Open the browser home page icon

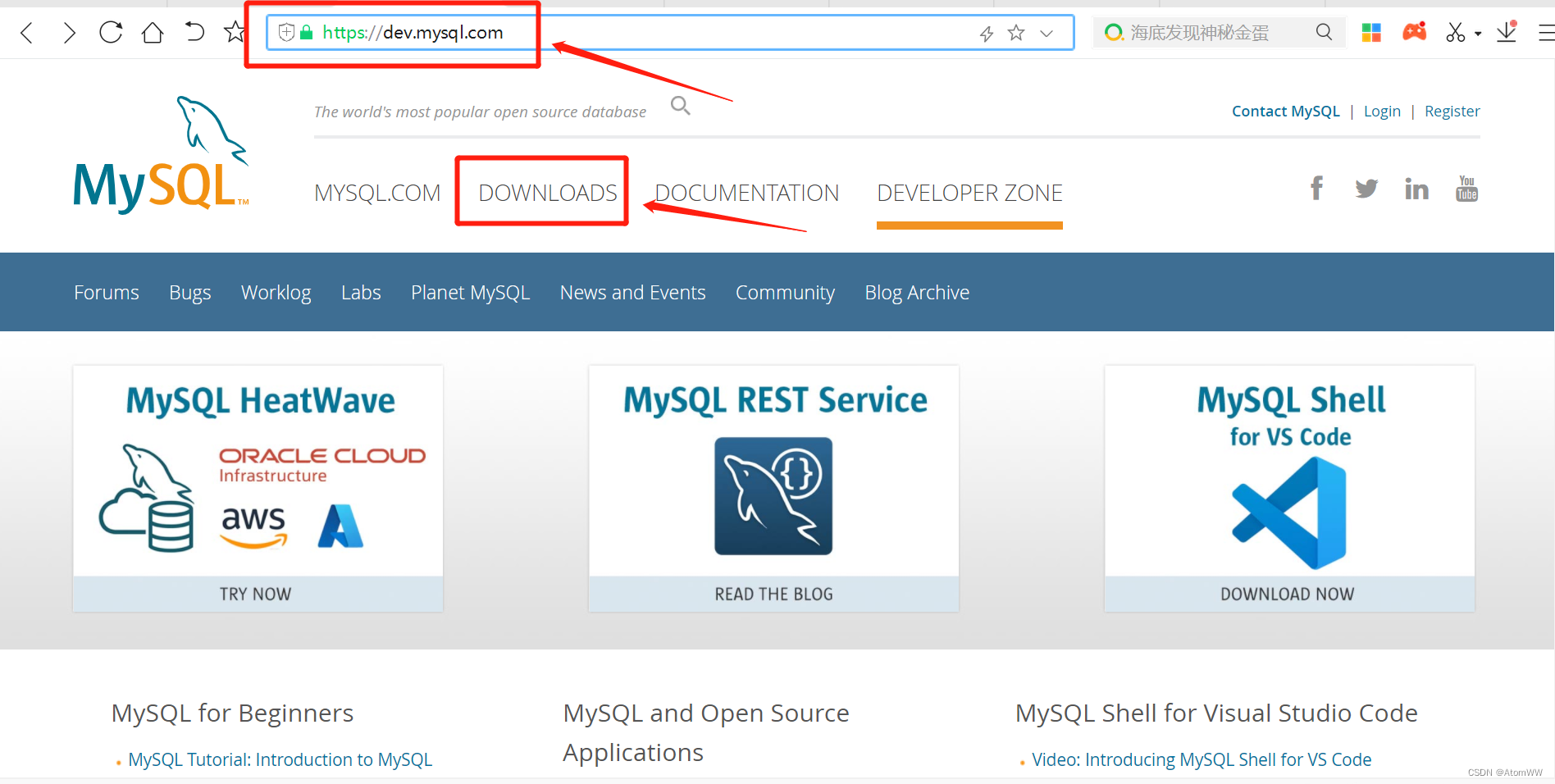[x=153, y=33]
